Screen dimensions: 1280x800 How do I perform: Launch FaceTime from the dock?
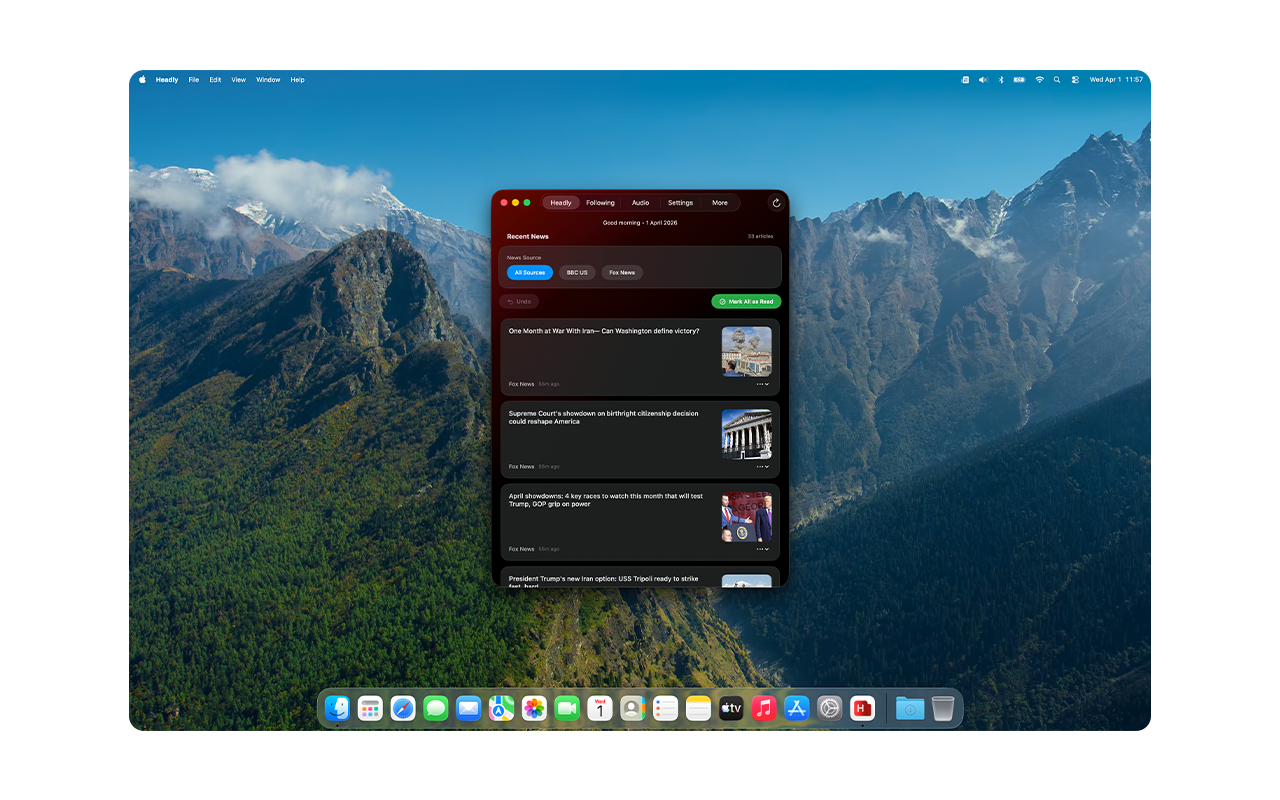(567, 709)
